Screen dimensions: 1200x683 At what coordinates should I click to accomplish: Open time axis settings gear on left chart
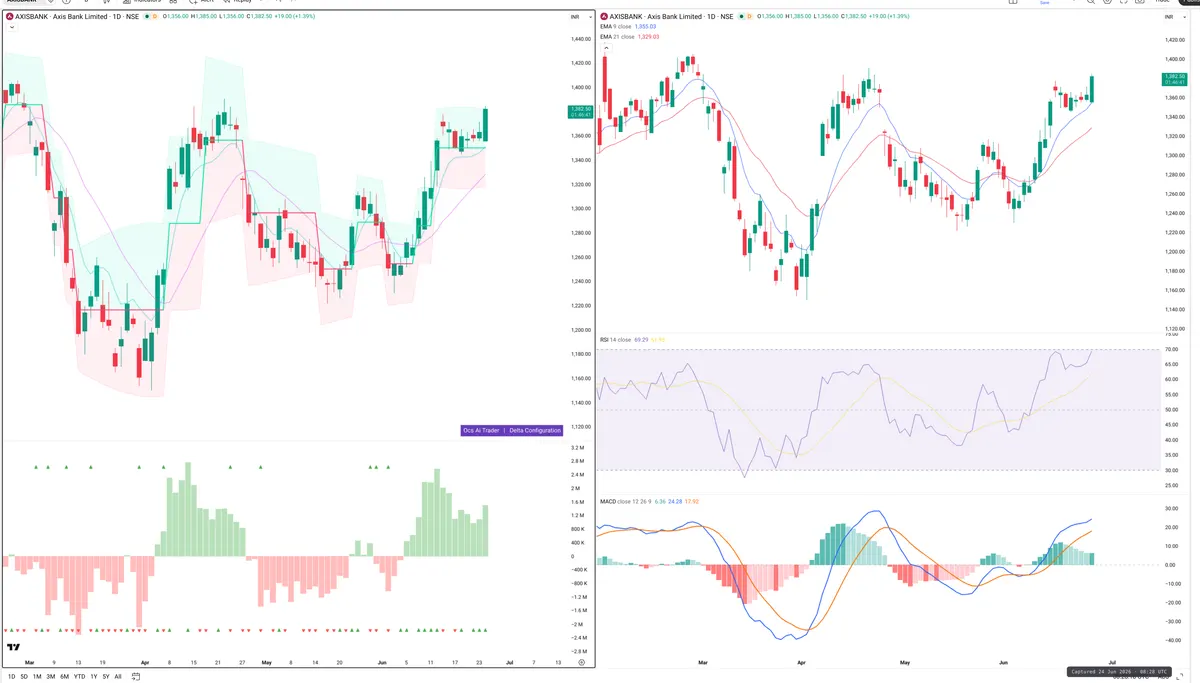[x=581, y=662]
